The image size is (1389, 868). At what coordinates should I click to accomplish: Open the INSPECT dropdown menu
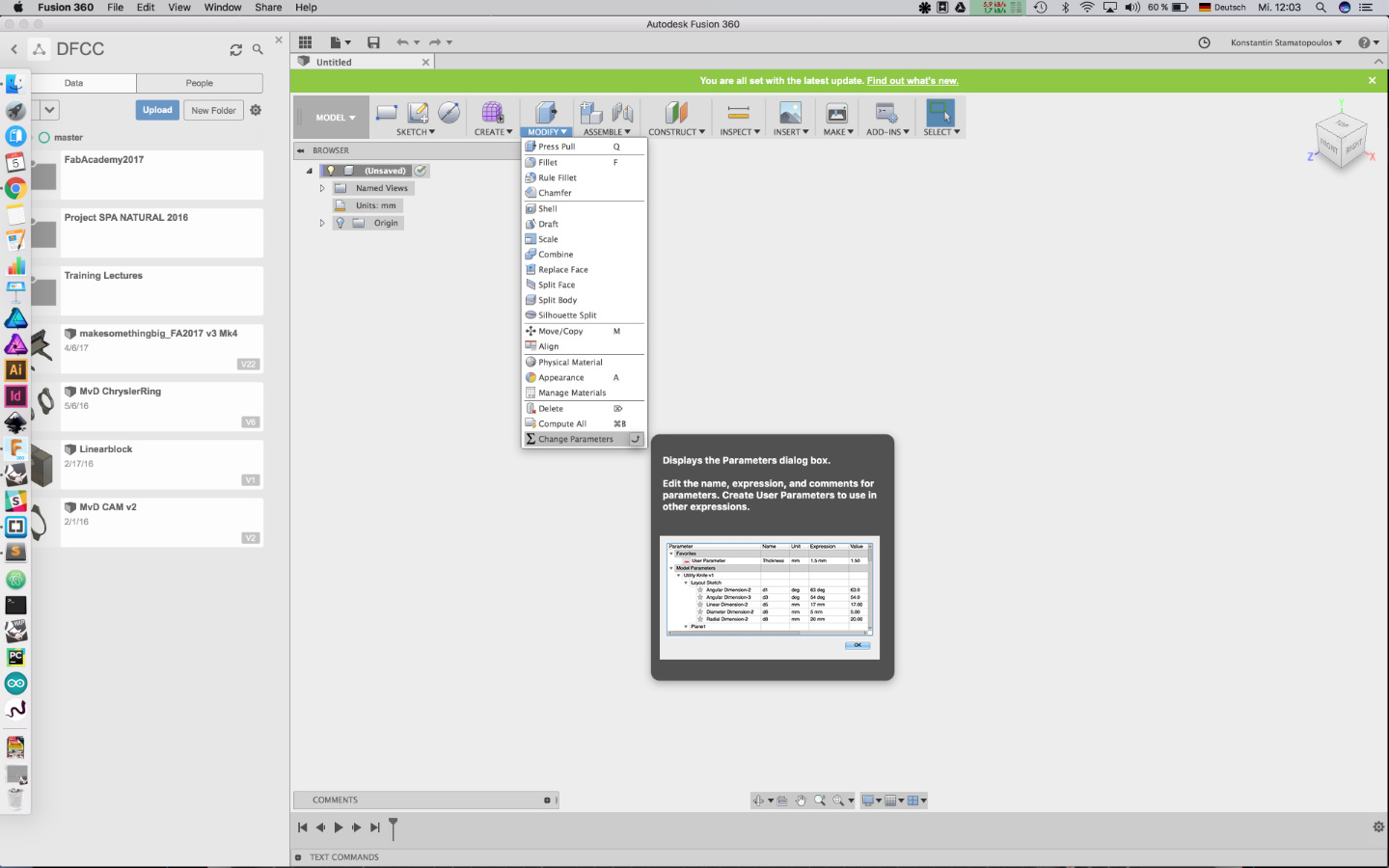tap(740, 132)
